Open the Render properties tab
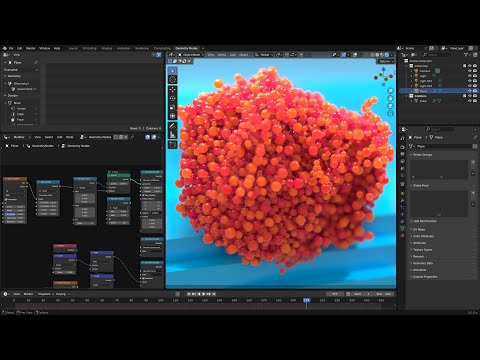 tap(402, 147)
